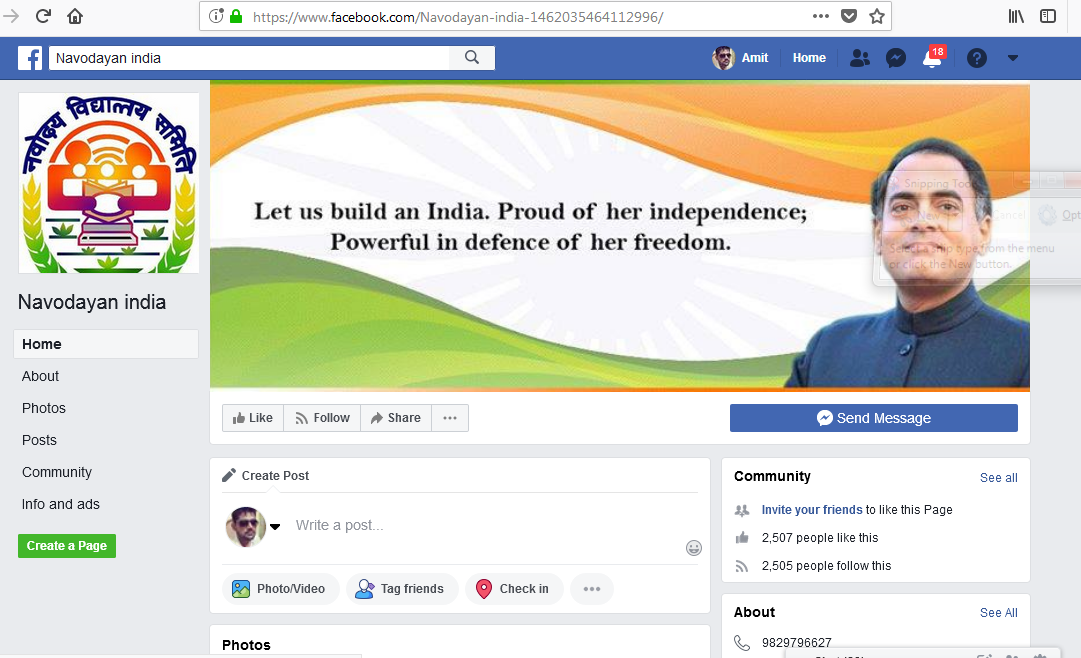
Task: Click the Facebook logo icon
Action: pos(30,58)
